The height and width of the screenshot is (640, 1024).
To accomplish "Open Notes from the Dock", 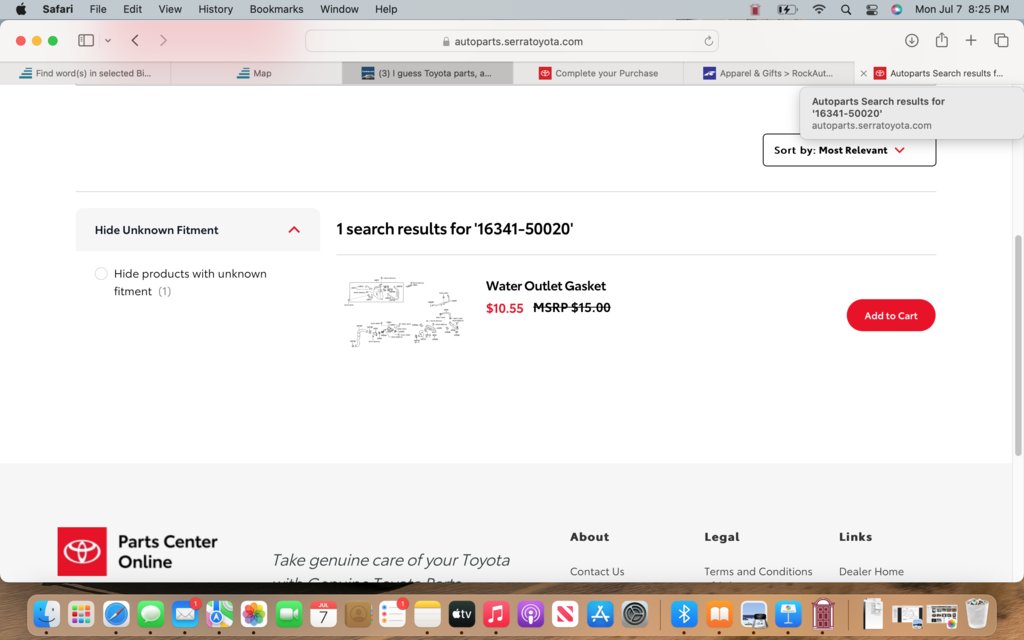I will (427, 614).
